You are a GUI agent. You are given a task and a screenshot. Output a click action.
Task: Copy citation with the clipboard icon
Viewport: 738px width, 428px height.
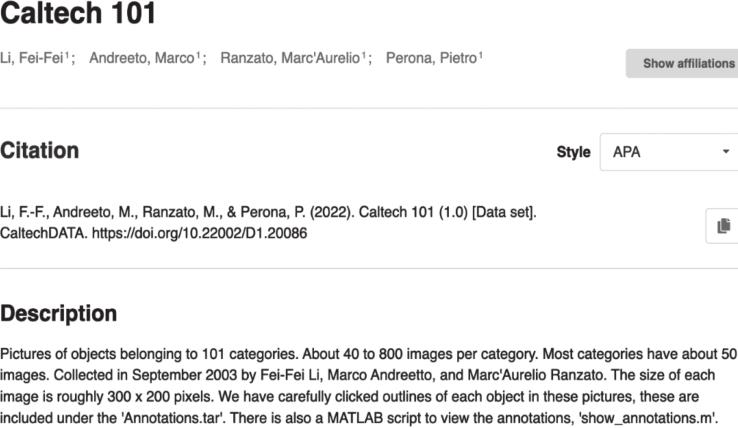point(723,226)
